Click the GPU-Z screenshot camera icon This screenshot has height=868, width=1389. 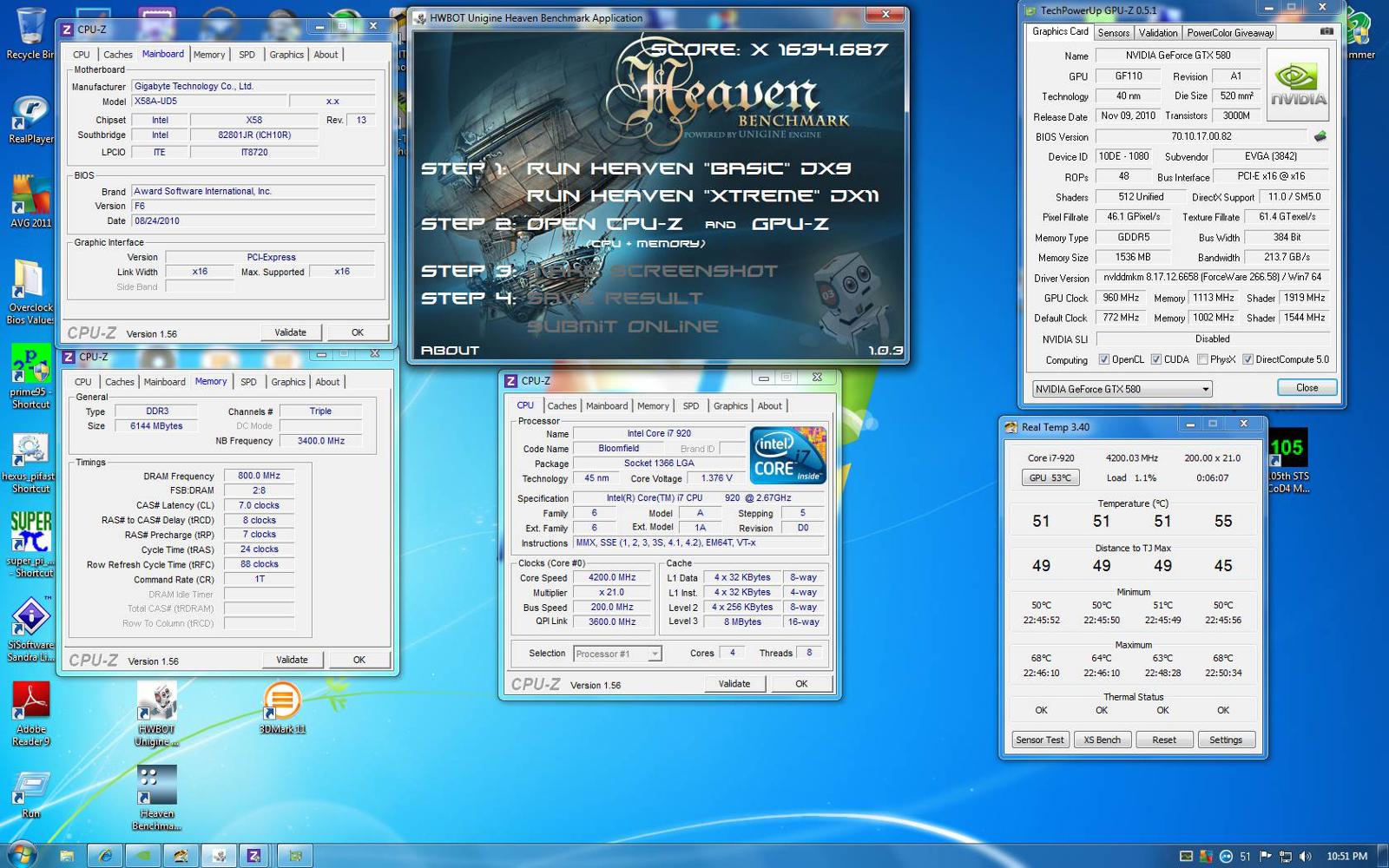[x=1326, y=31]
